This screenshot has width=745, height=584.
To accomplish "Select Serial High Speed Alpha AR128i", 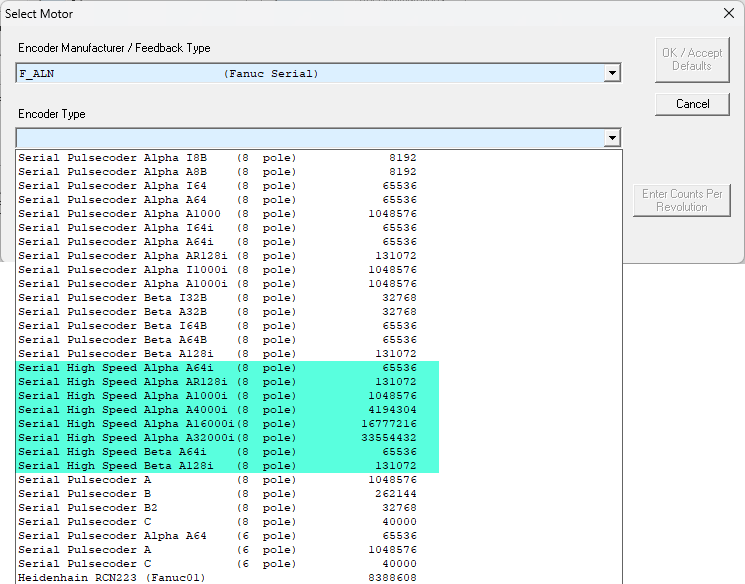I will 319,382.
